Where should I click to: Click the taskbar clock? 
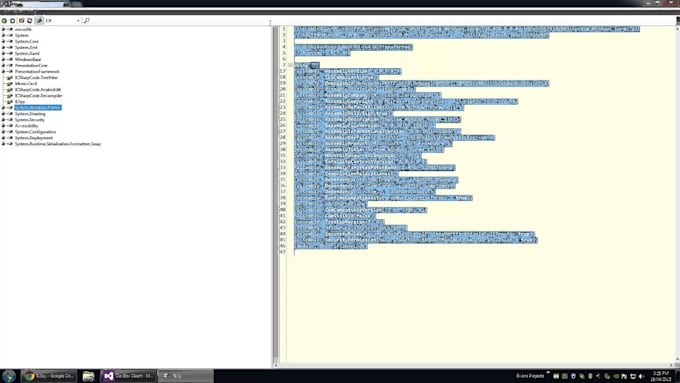[x=661, y=376]
